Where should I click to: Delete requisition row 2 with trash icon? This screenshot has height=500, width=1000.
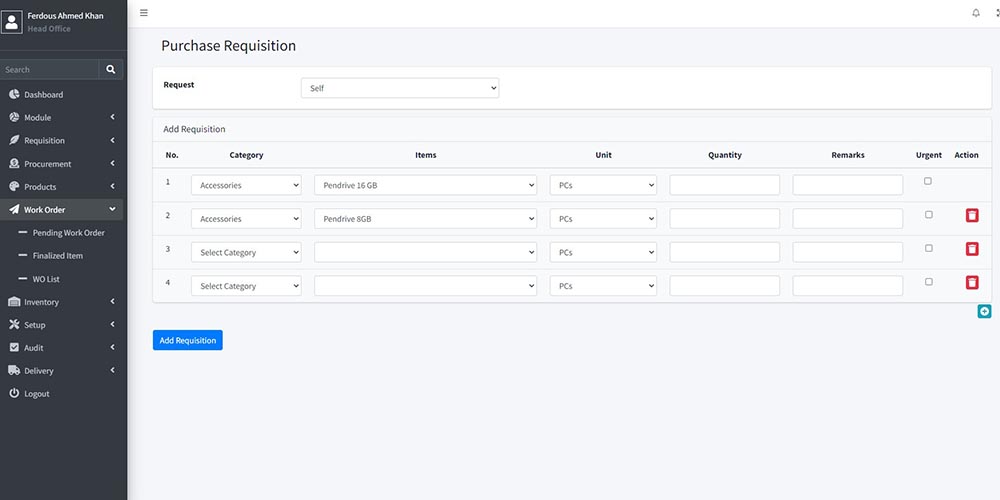click(x=972, y=215)
